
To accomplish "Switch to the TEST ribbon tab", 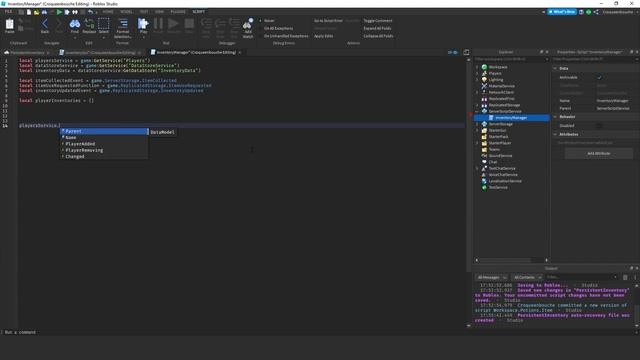I will point(144,12).
